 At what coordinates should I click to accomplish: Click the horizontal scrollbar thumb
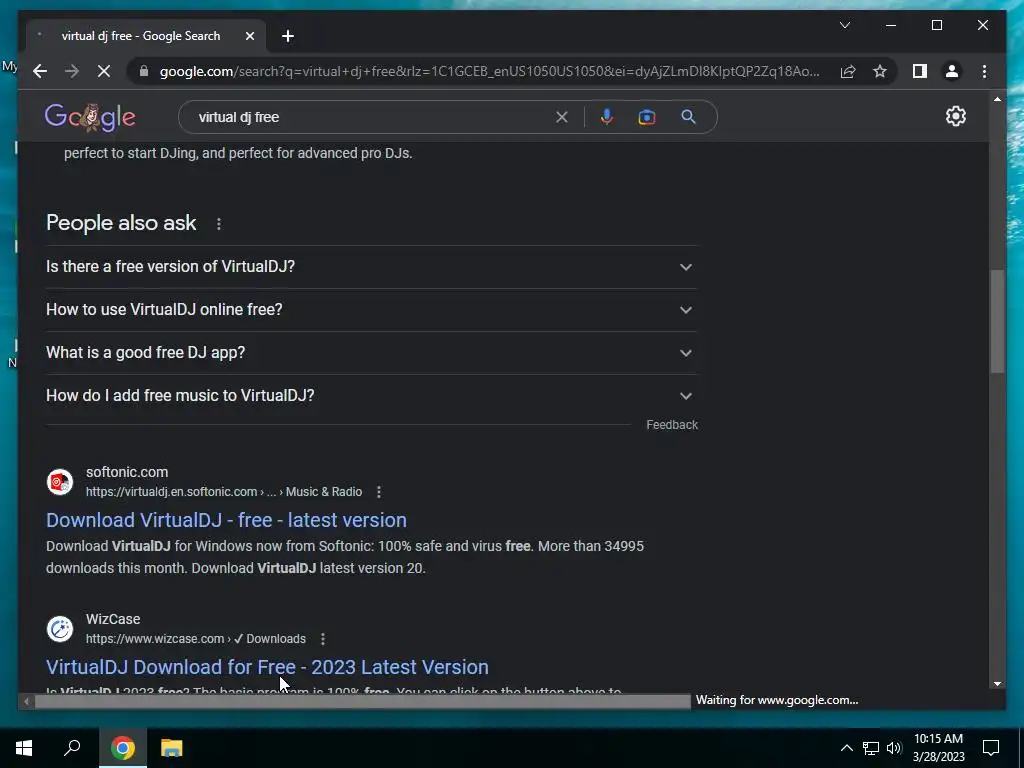[362, 701]
